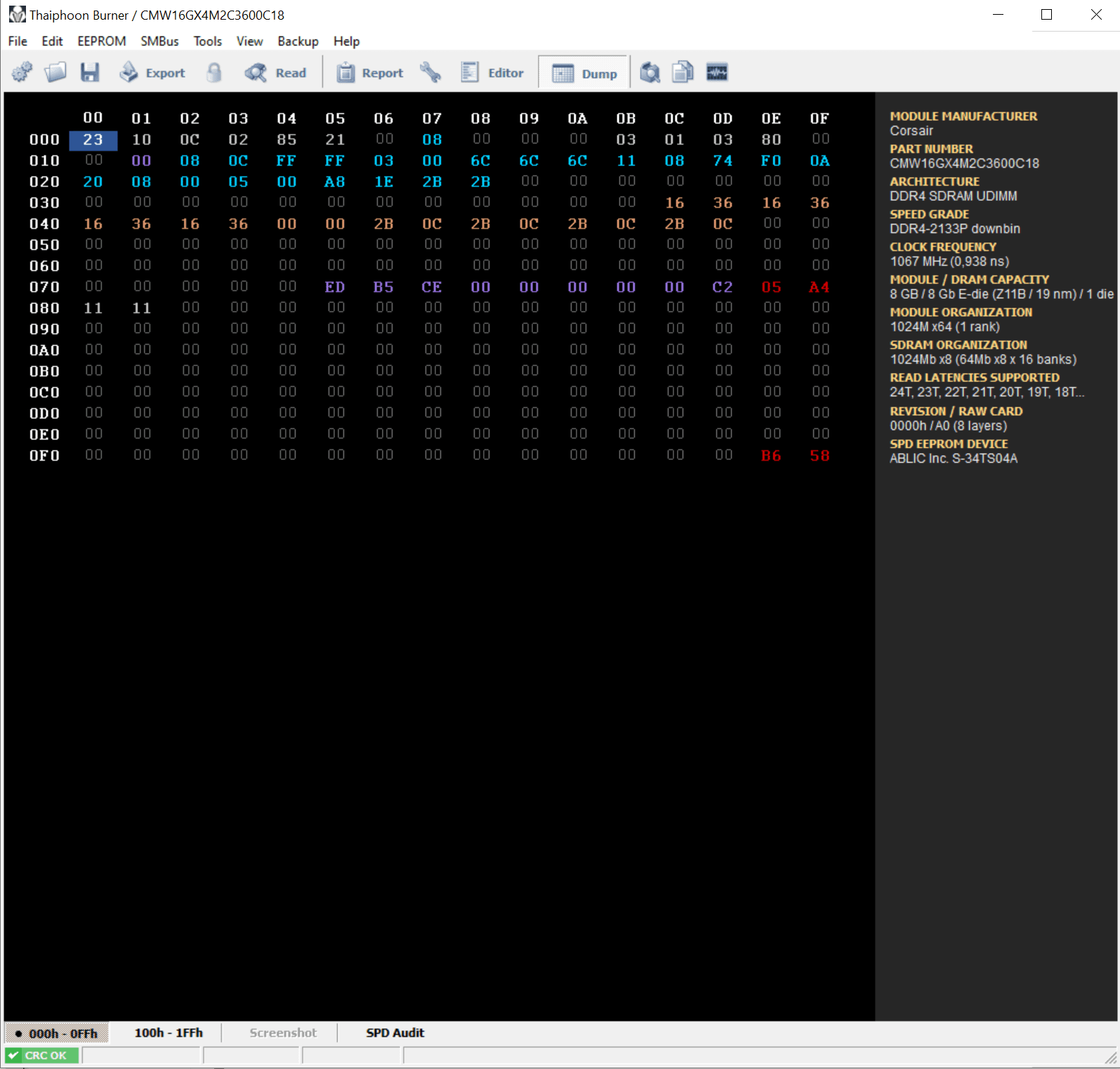Select first byte 11 in row 080
The height and width of the screenshot is (1069, 1120).
tap(93, 308)
